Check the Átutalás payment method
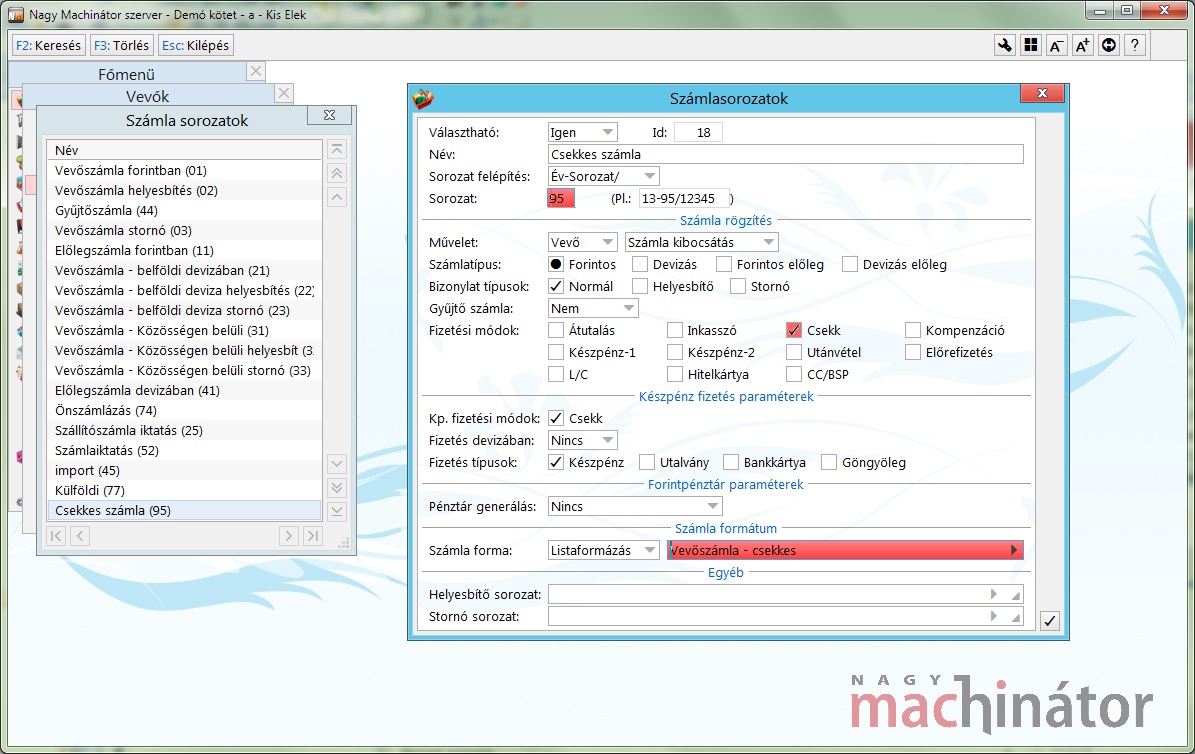This screenshot has width=1195, height=754. click(556, 330)
